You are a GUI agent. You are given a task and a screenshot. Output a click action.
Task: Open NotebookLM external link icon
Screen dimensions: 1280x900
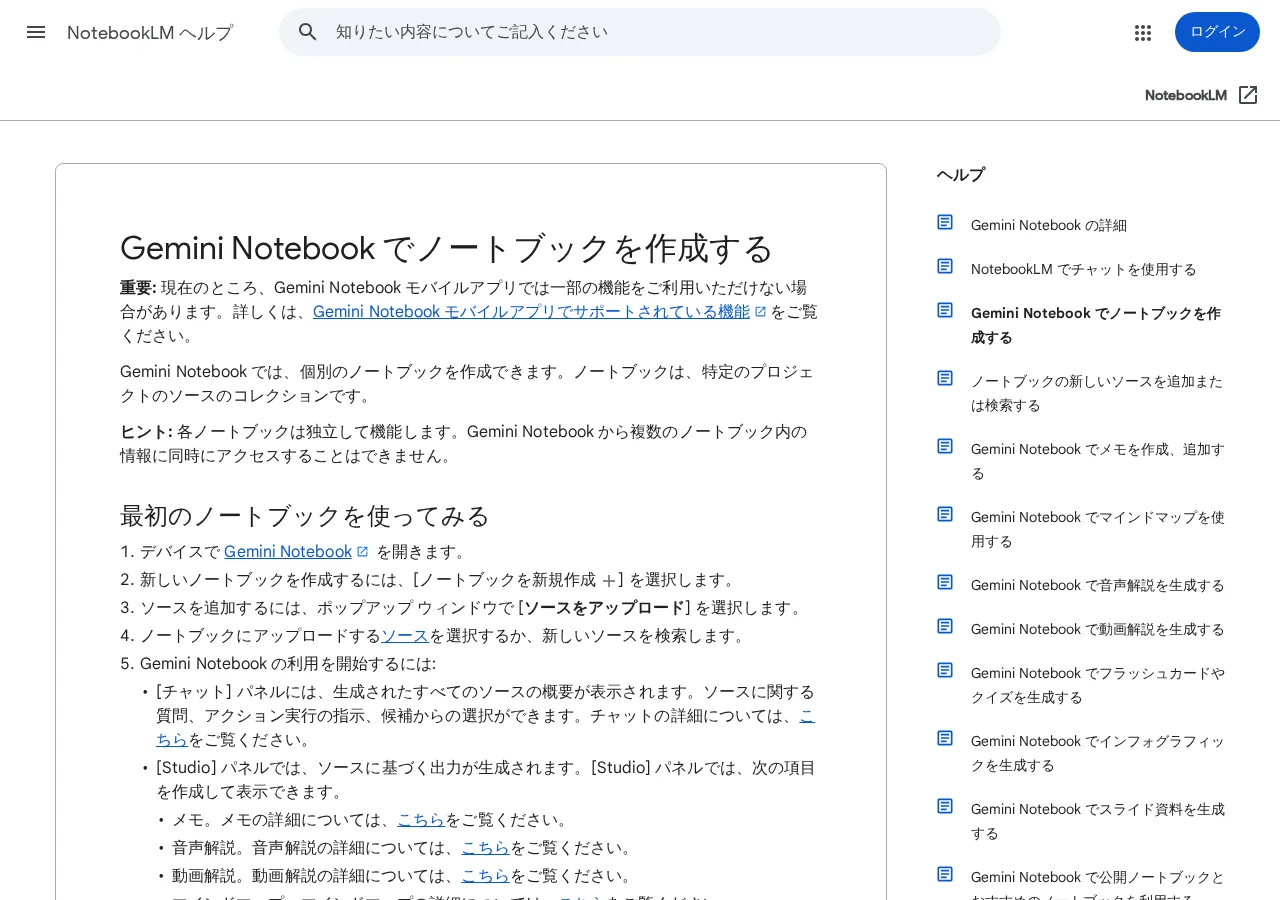coord(1248,95)
